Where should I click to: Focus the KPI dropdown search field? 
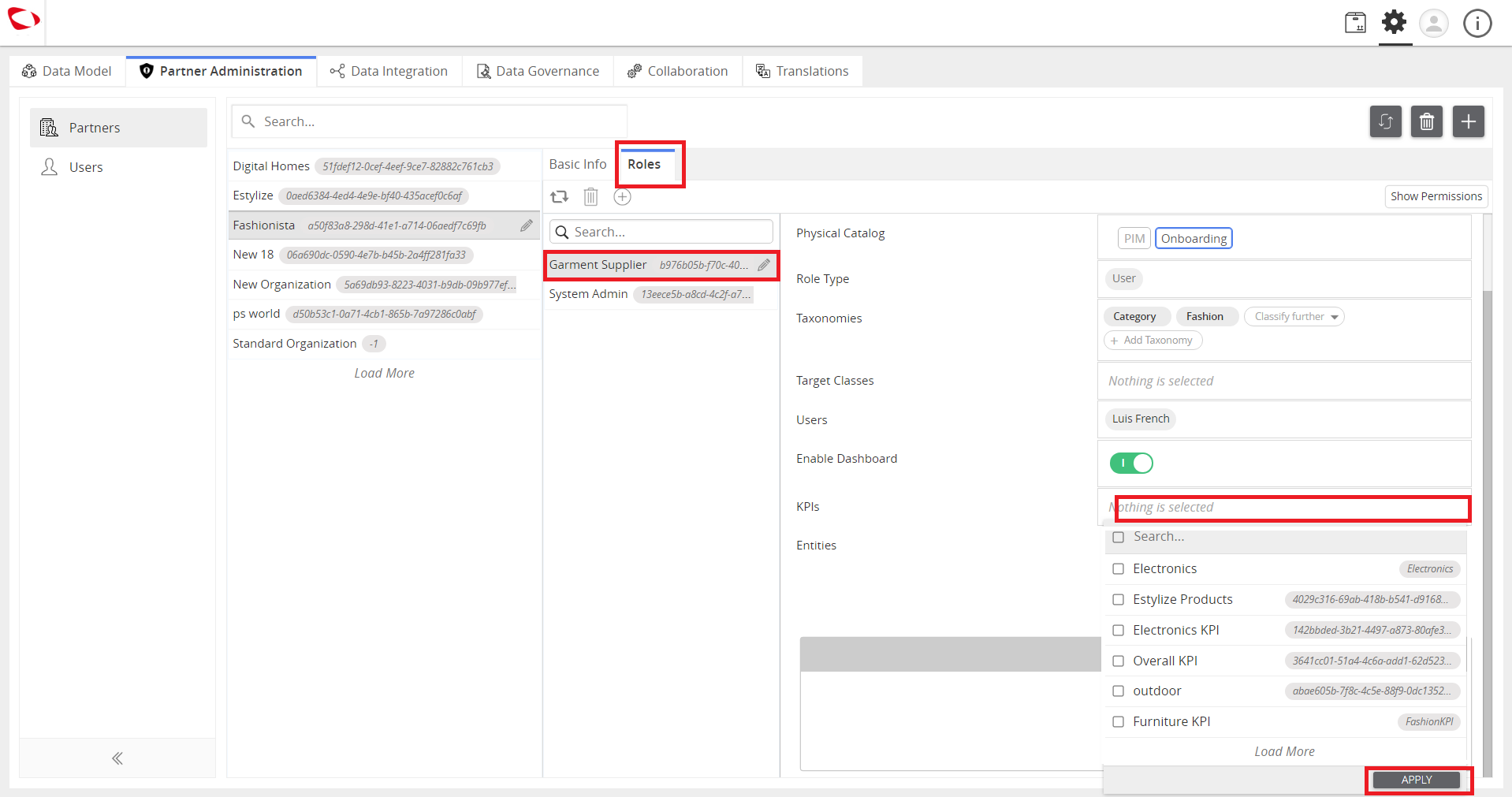[x=1297, y=537]
